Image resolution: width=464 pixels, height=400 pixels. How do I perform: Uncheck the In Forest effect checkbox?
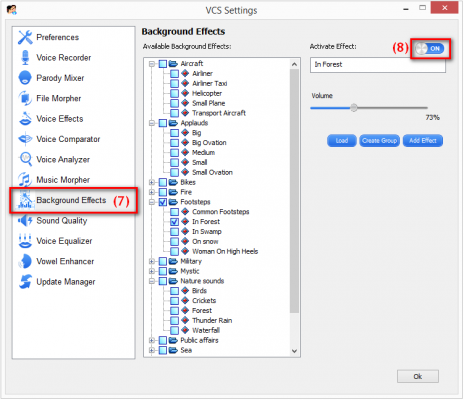click(174, 222)
